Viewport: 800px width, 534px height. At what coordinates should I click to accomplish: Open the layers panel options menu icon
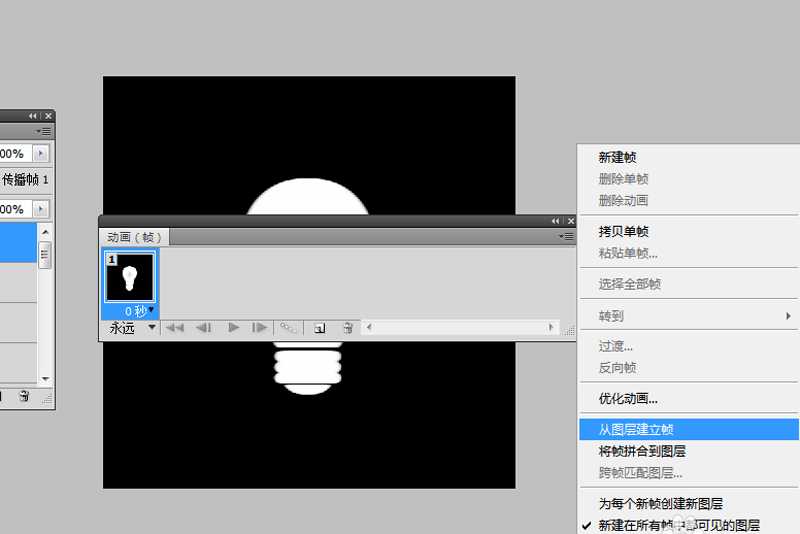tap(43, 131)
